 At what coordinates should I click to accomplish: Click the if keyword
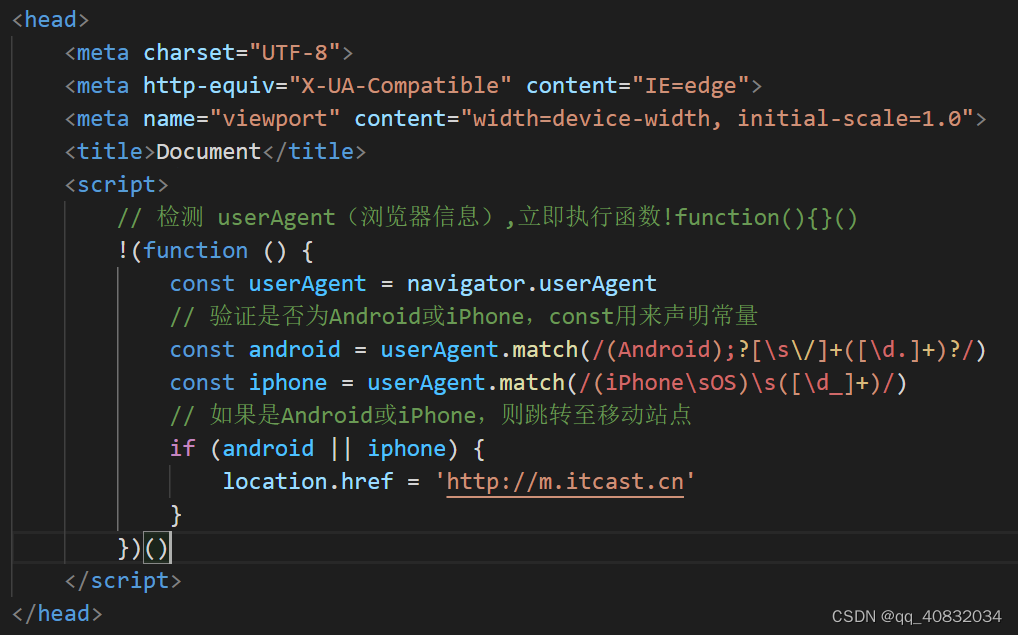coord(182,448)
